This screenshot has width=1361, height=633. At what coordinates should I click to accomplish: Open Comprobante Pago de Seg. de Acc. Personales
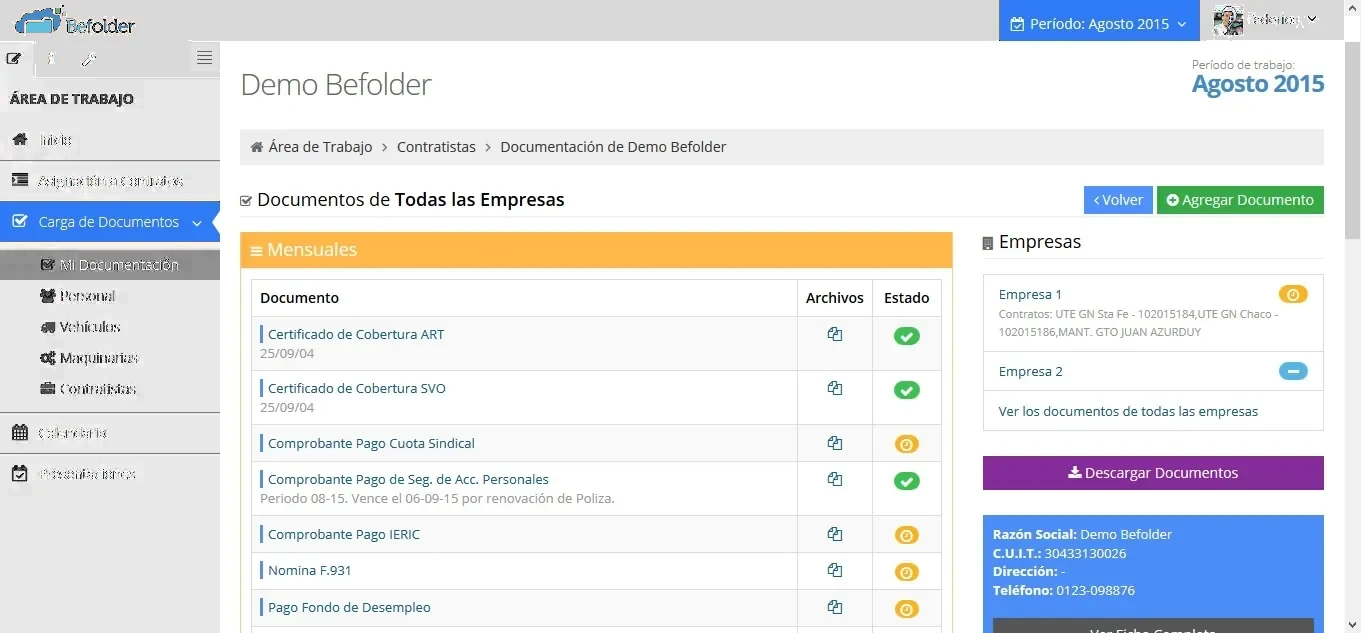pyautogui.click(x=408, y=479)
